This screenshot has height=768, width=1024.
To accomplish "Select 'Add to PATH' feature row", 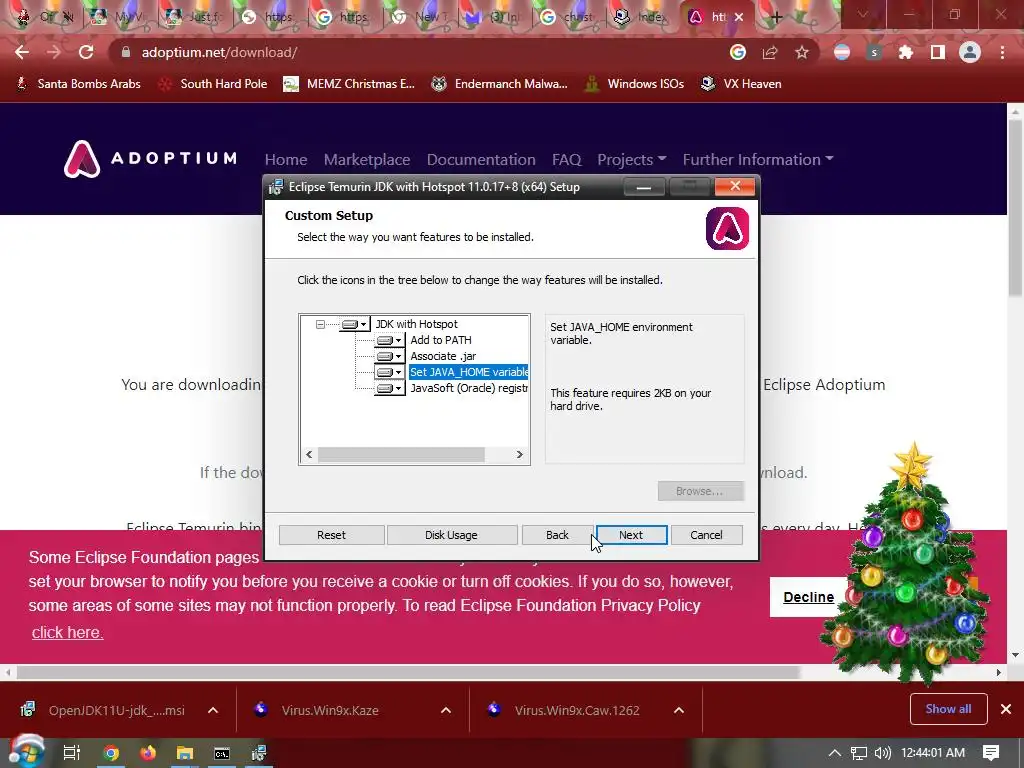I will pyautogui.click(x=441, y=340).
